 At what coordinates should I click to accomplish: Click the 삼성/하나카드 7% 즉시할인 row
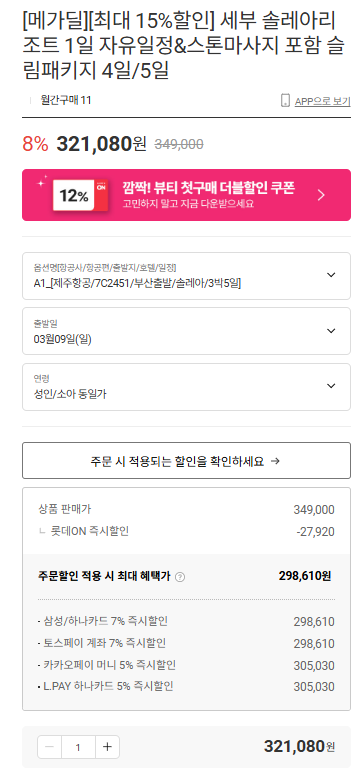pos(186,621)
